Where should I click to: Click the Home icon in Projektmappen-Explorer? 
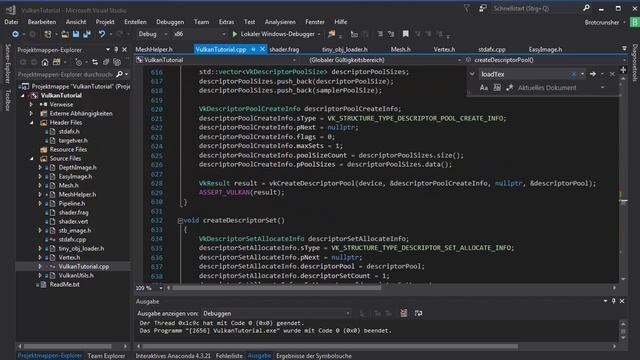[x=45, y=62]
